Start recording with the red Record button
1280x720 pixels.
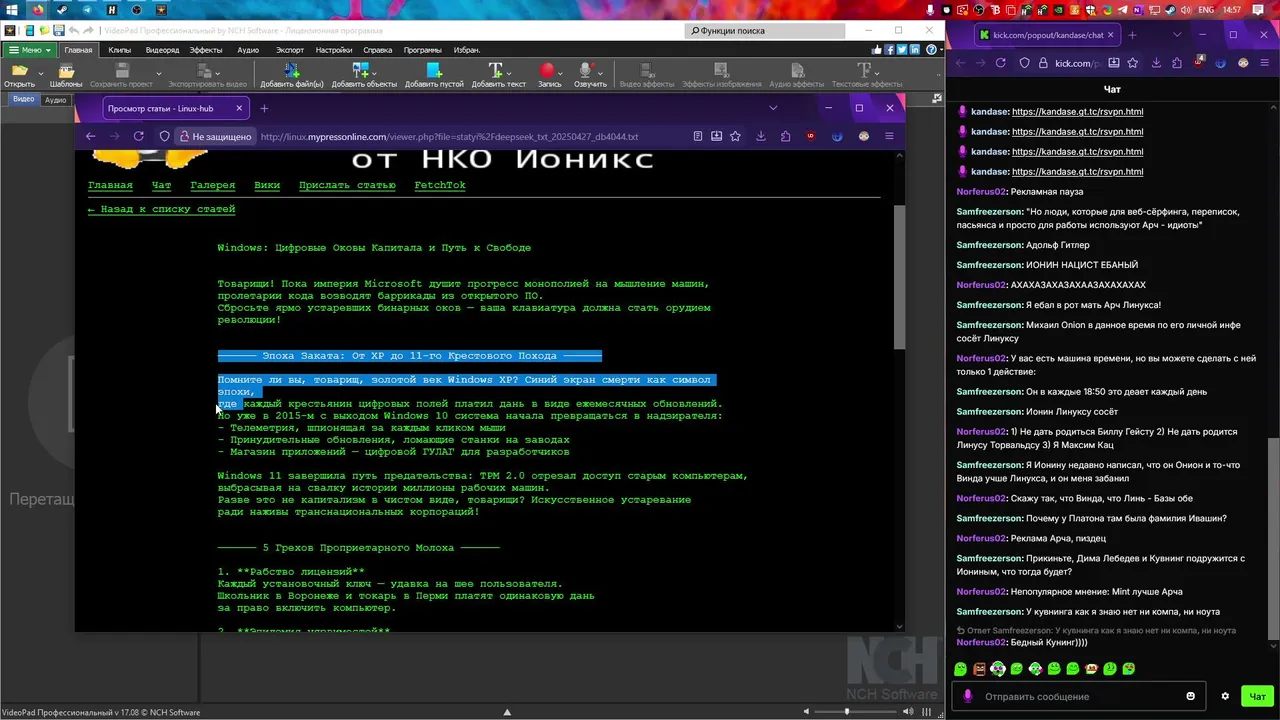click(x=547, y=71)
